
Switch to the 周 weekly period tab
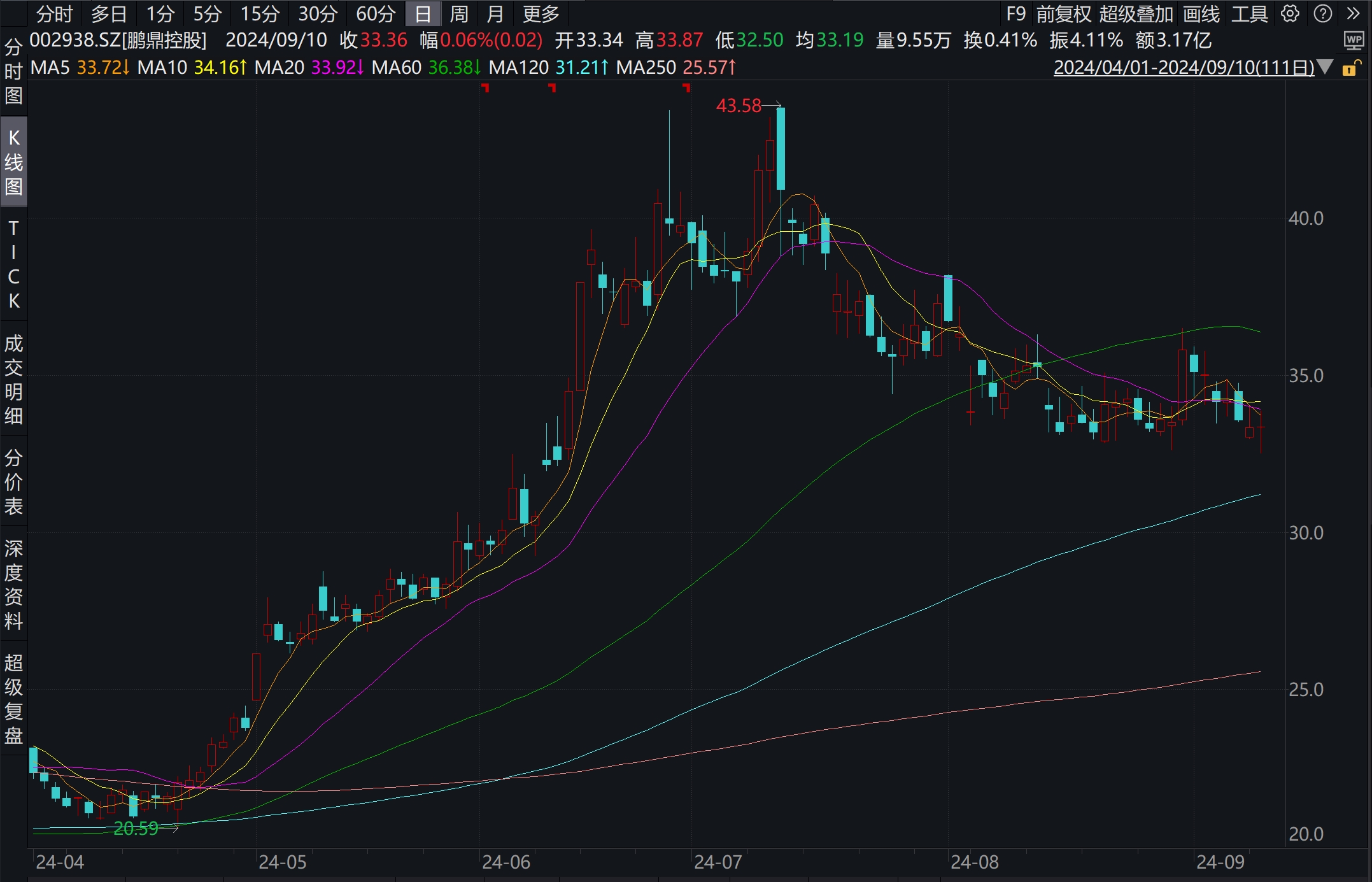tap(458, 13)
